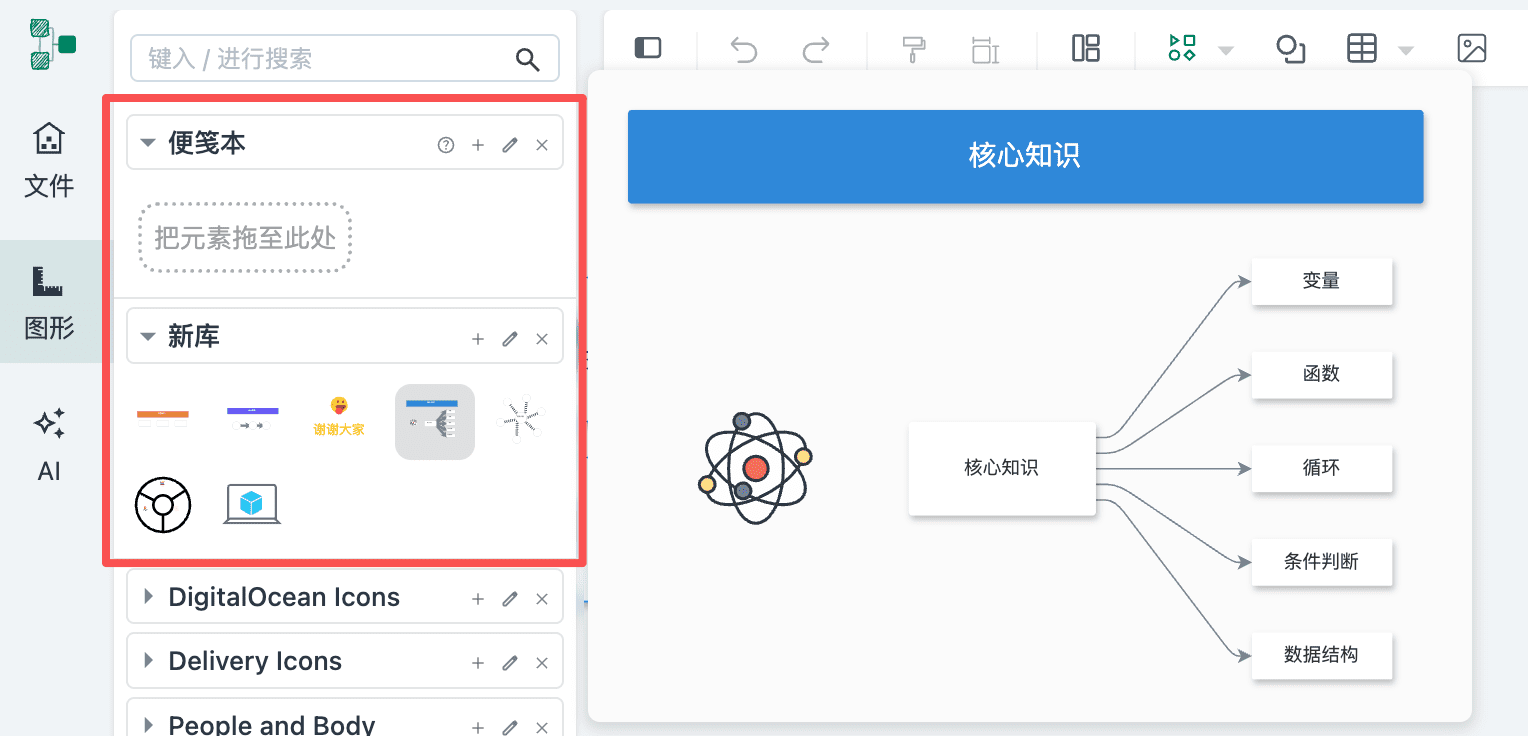The width and height of the screenshot is (1528, 736).
Task: Toggle the sidebar panel icon
Action: tap(648, 48)
